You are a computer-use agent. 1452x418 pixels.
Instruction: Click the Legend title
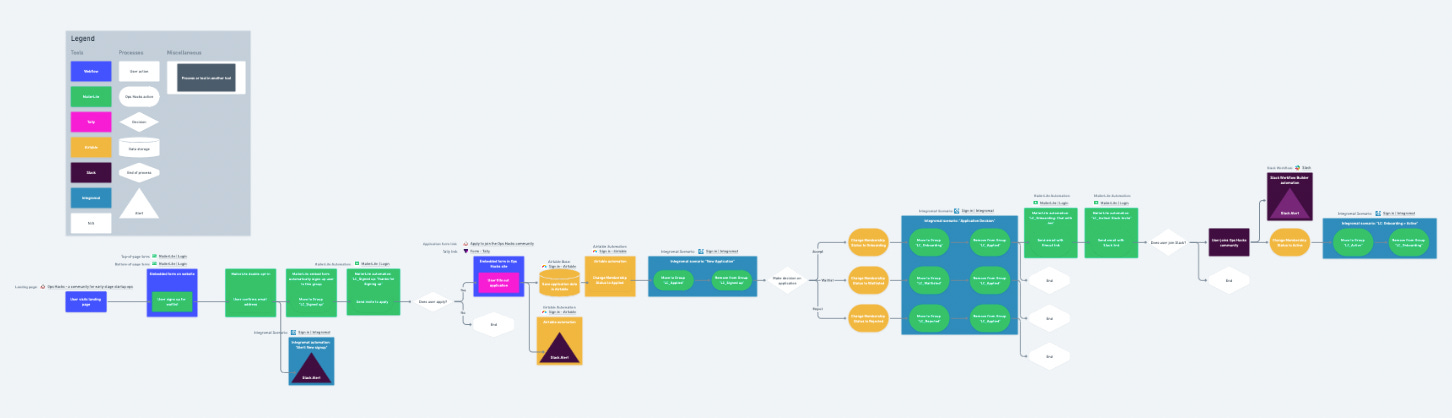coord(82,38)
